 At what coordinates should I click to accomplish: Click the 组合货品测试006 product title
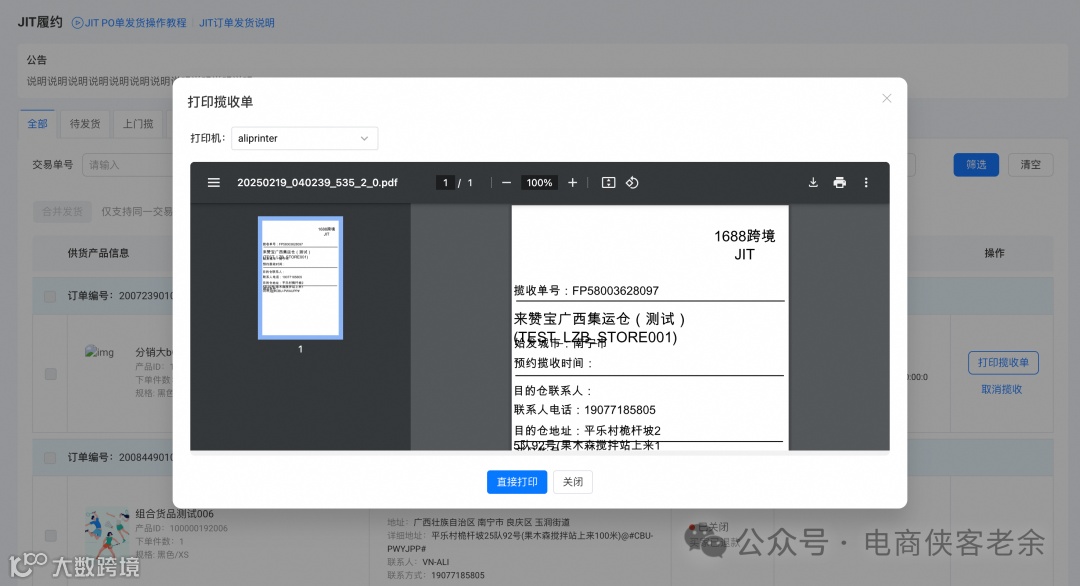174,514
